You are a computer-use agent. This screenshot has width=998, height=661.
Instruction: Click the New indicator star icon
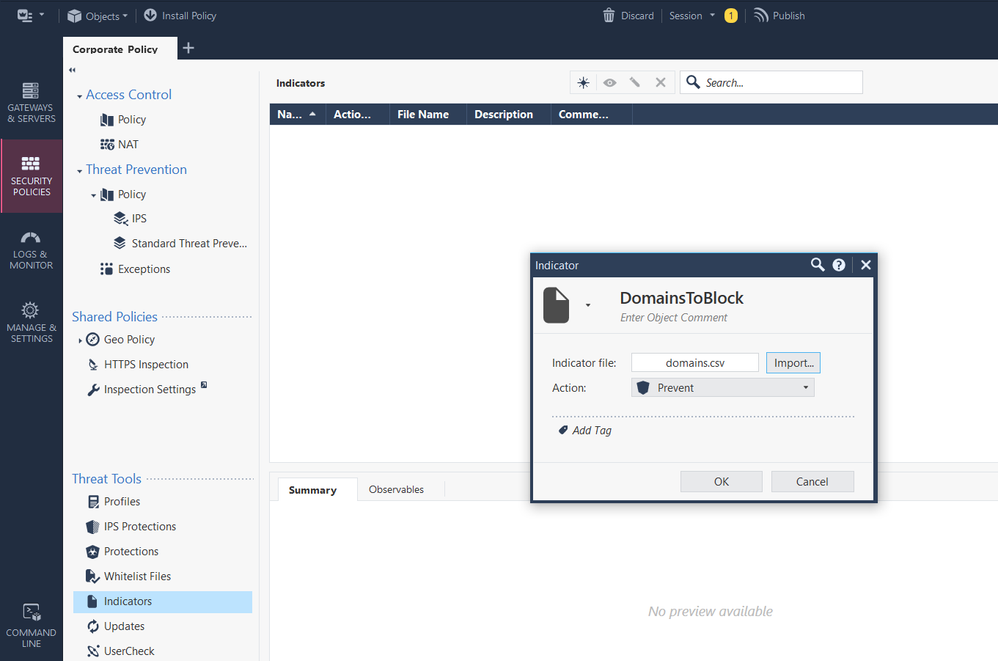click(x=583, y=83)
